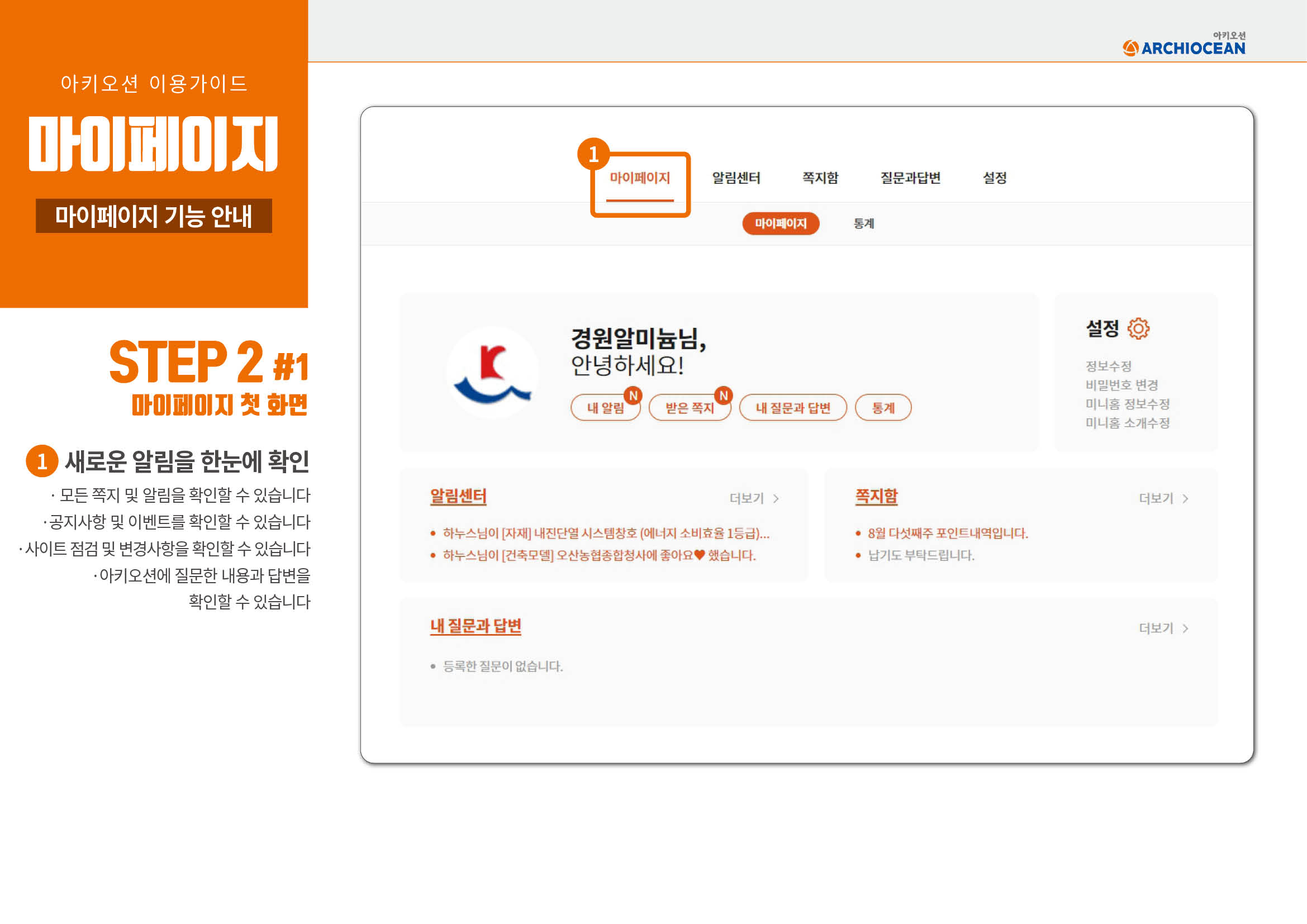The image size is (1307, 924).
Task: Click the 경원알미늄님 greeting name
Action: point(638,339)
